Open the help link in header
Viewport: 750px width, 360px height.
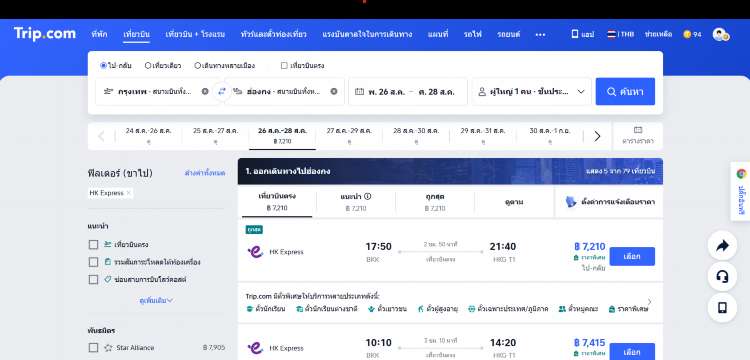658,34
